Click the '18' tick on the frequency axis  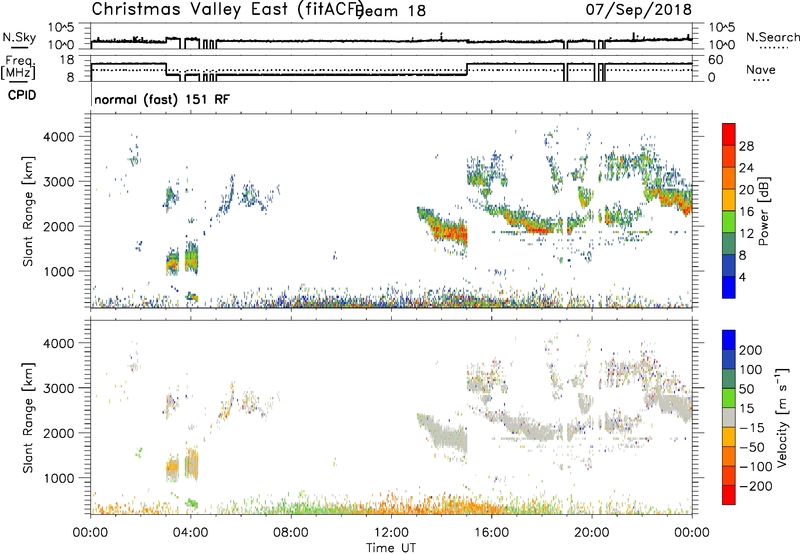pyautogui.click(x=67, y=60)
